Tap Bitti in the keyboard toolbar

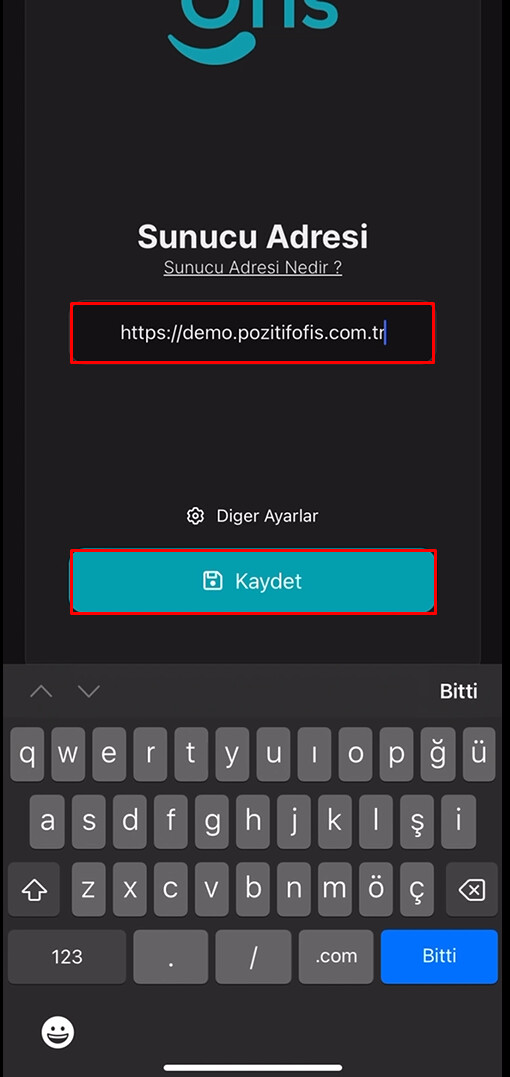click(459, 691)
